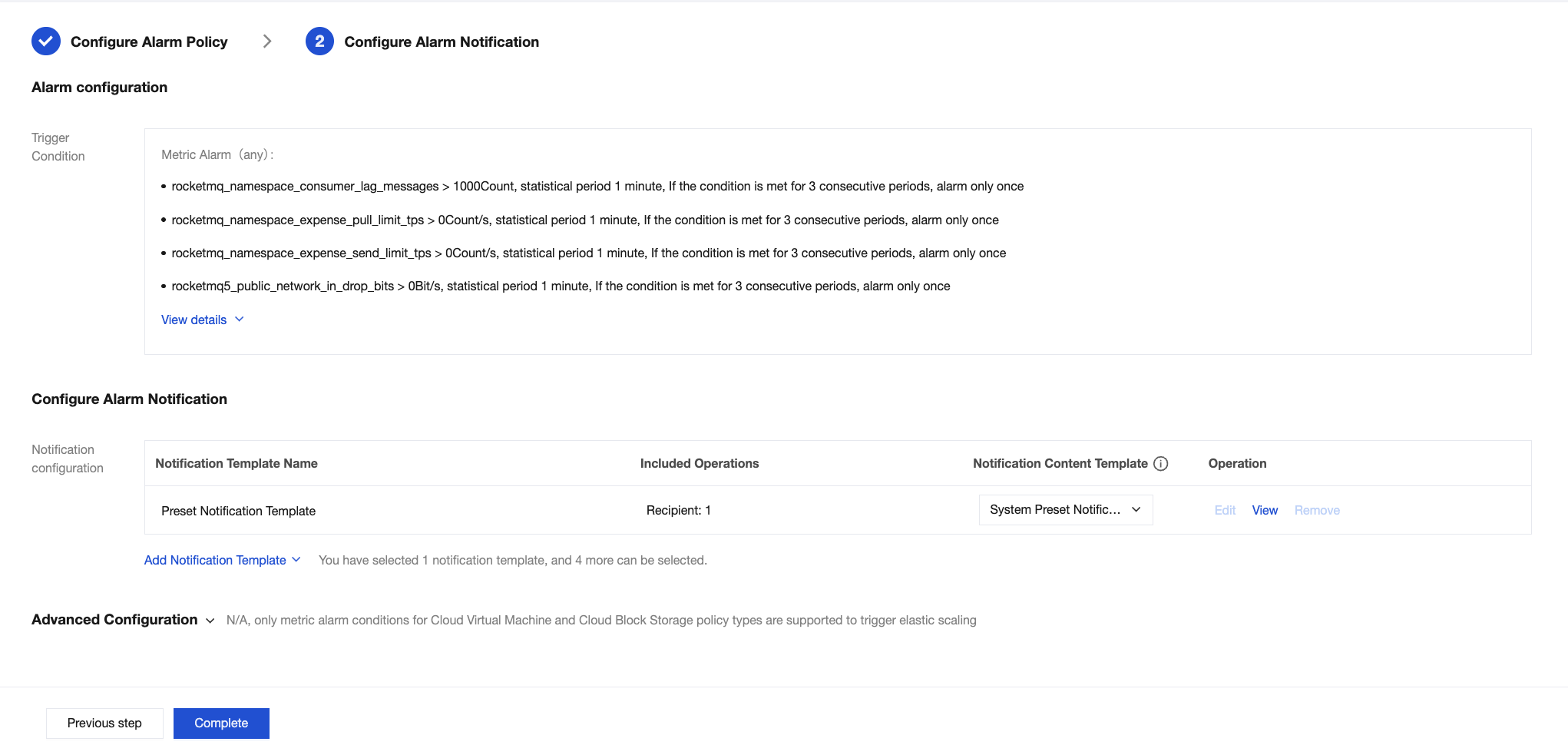
Task: Expand the Advanced Configuration chevron
Action: [x=210, y=621]
